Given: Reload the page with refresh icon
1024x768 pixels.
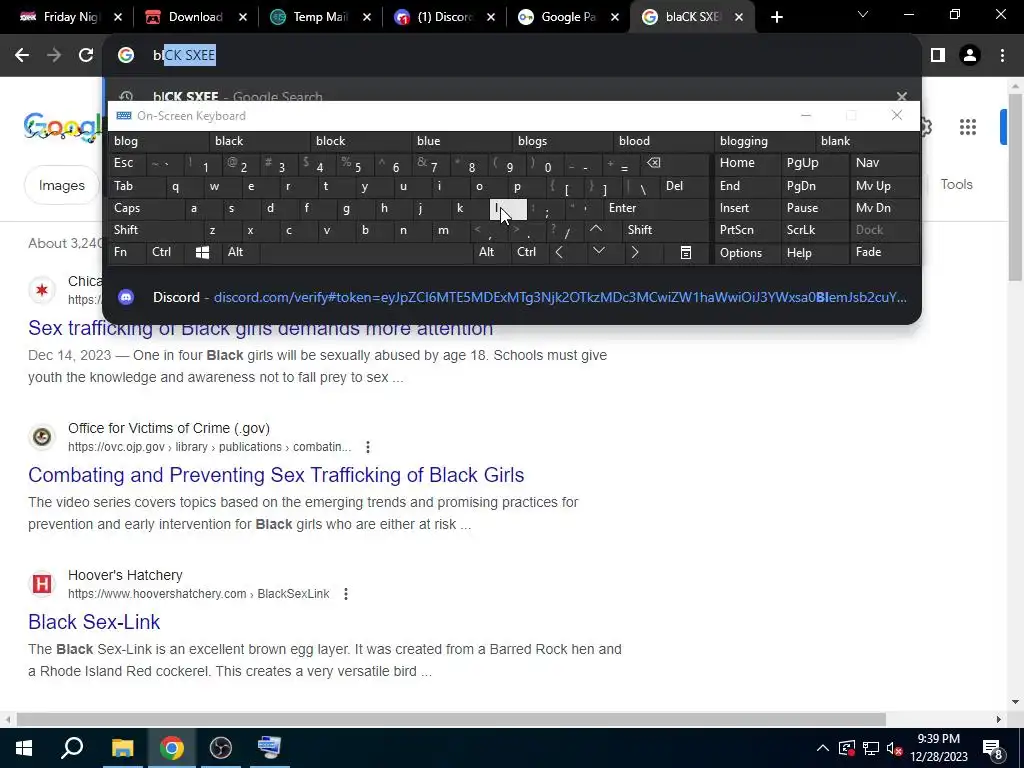Looking at the screenshot, I should [86, 56].
